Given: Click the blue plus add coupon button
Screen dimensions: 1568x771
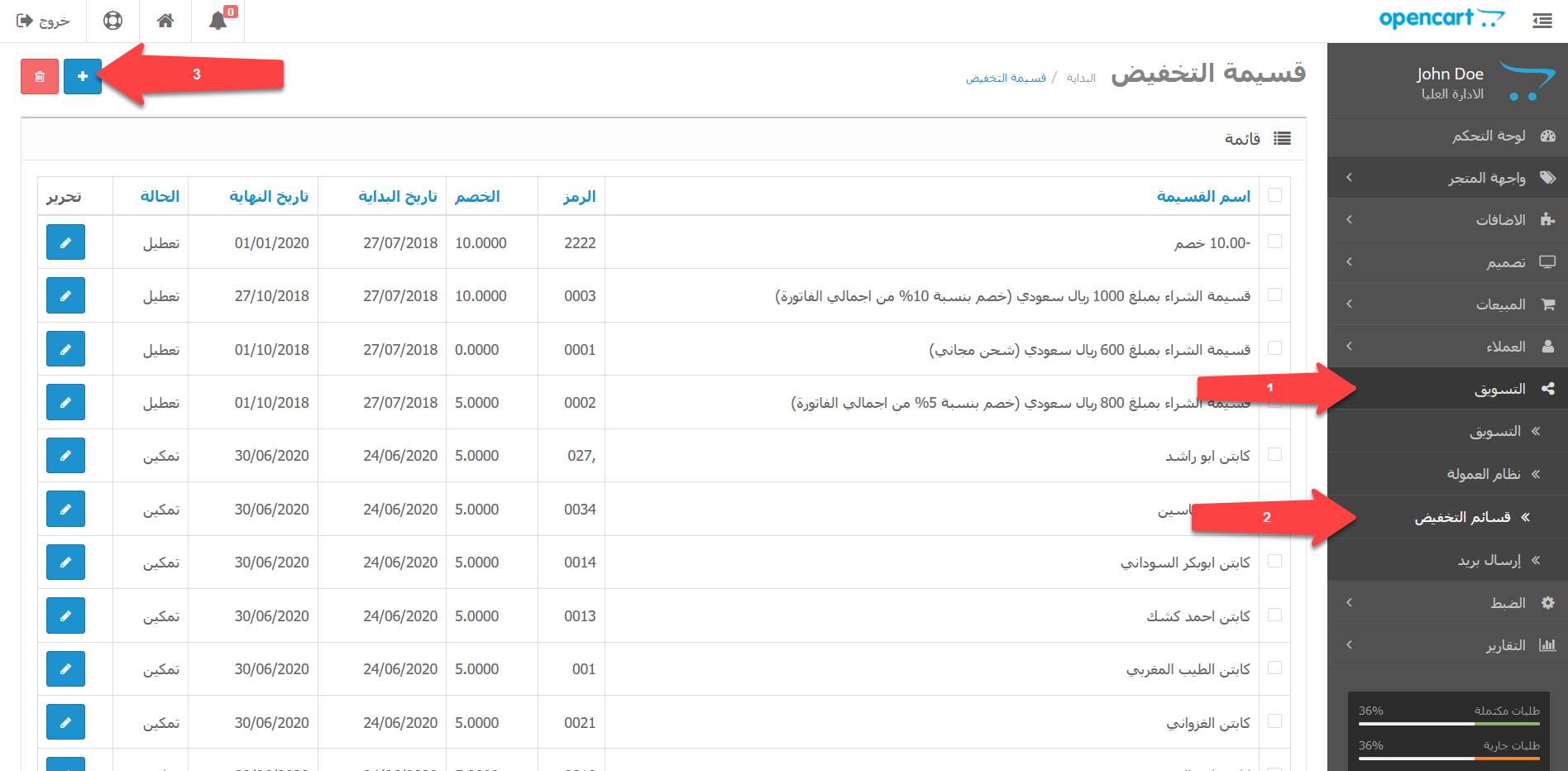Looking at the screenshot, I should [x=83, y=77].
